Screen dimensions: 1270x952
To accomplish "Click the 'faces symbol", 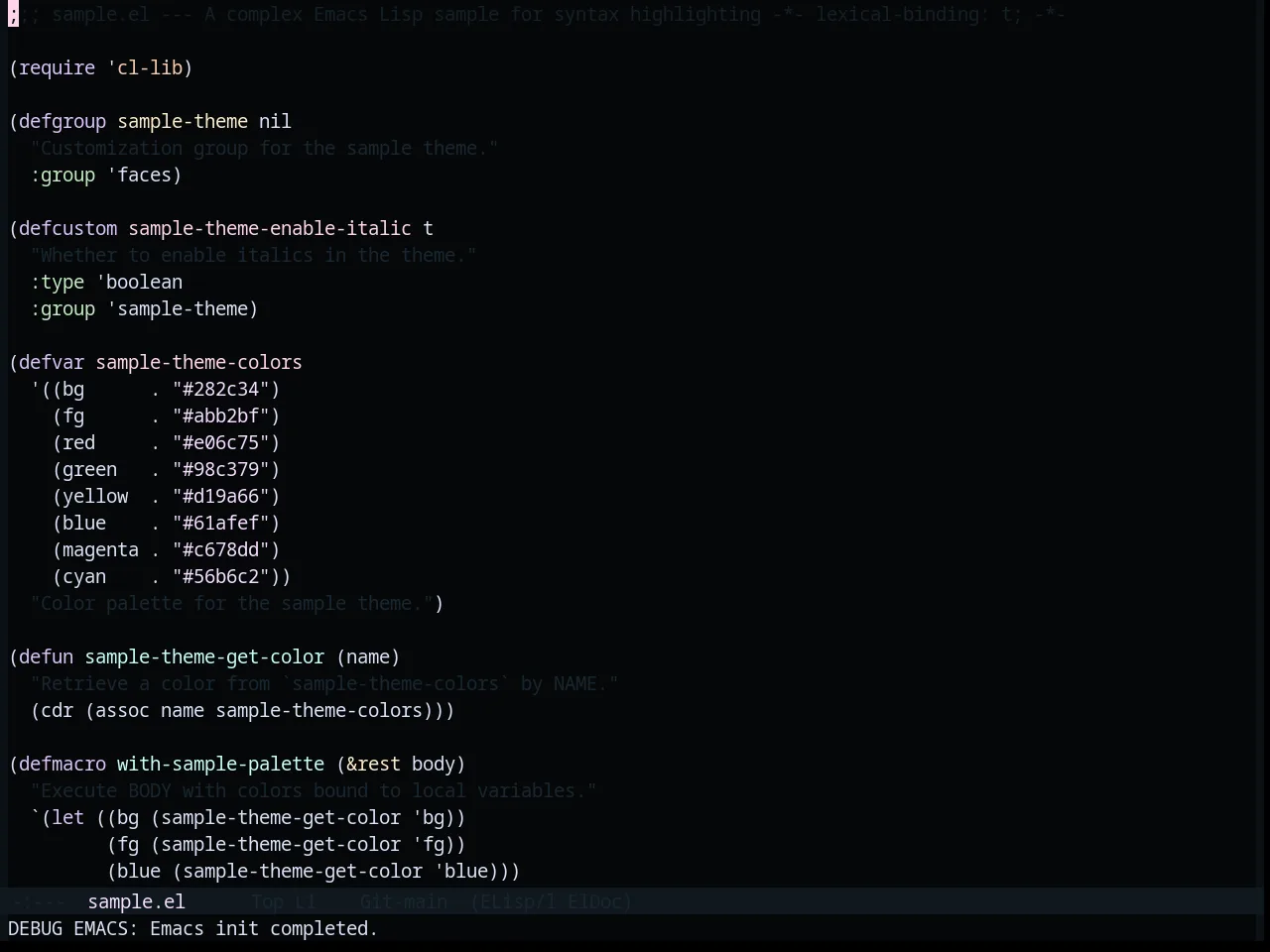I will point(139,175).
